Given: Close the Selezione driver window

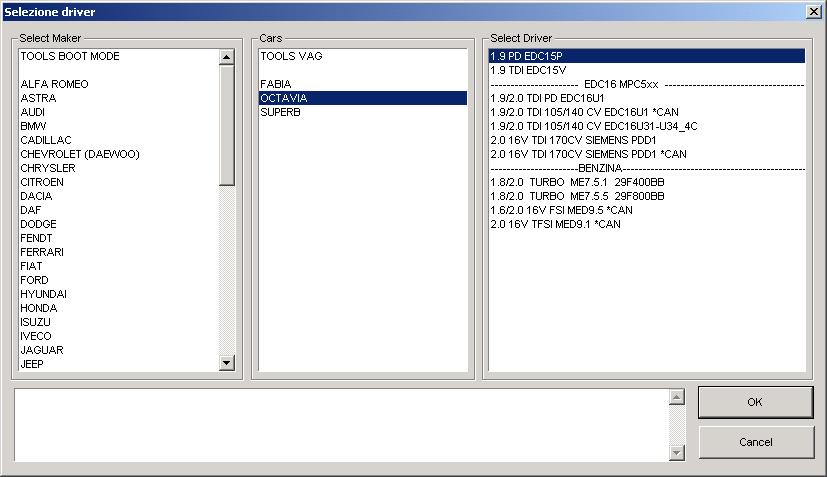Looking at the screenshot, I should pyautogui.click(x=814, y=12).
